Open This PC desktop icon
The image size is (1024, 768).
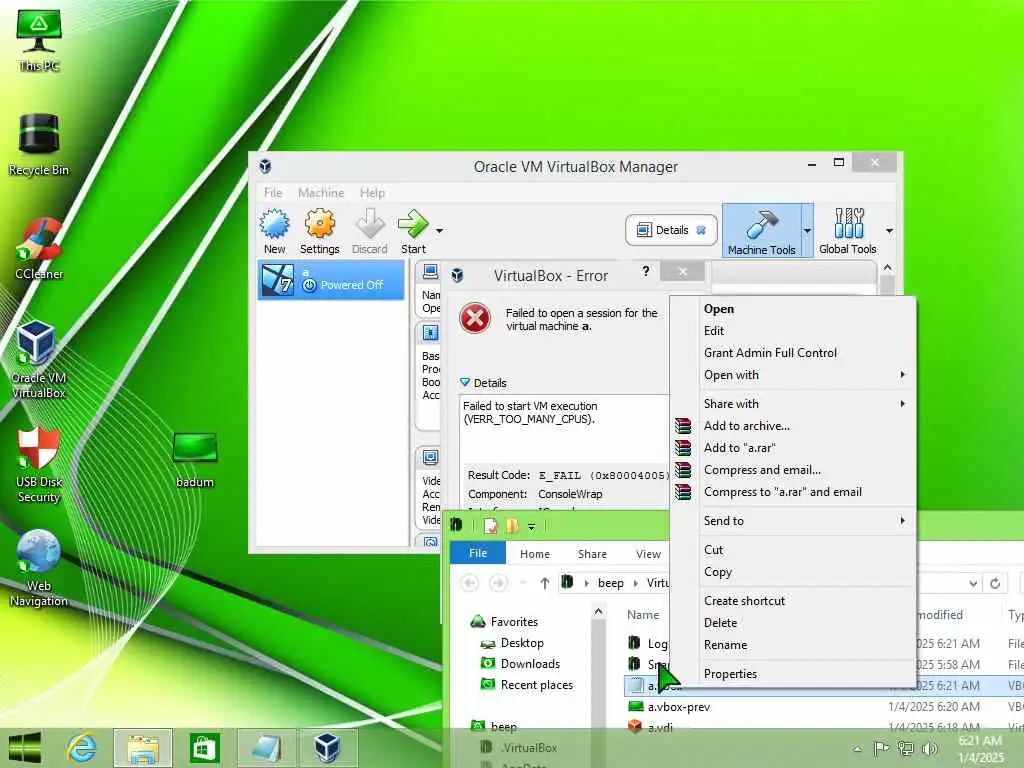39,40
